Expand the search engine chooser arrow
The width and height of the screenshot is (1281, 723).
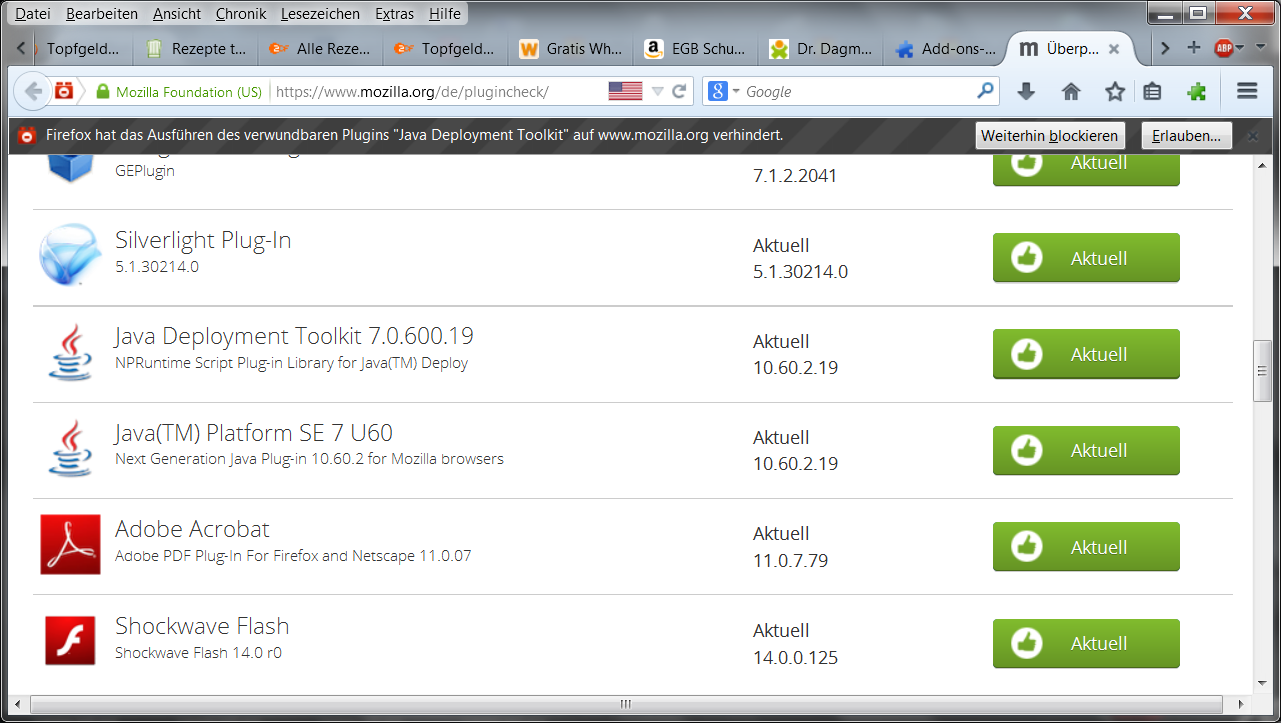736,91
